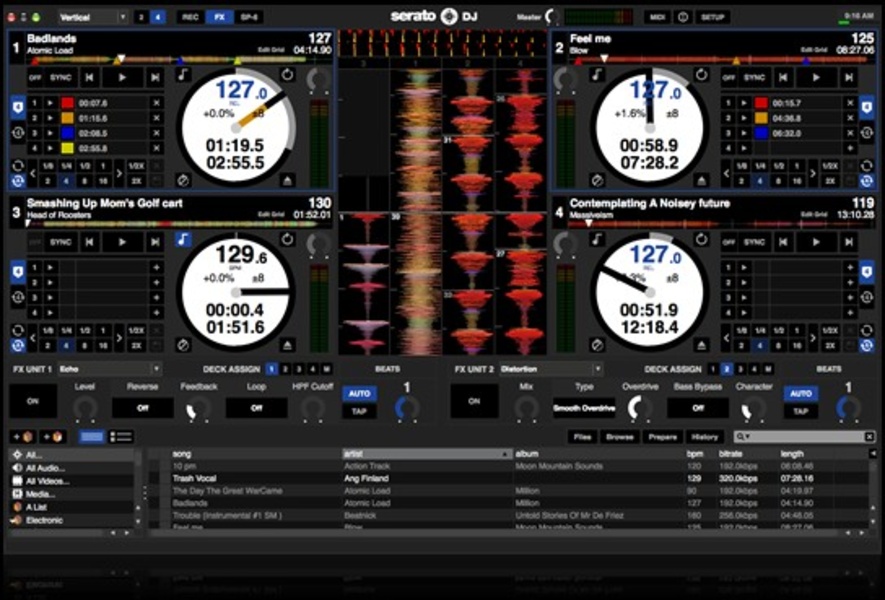
Task: Switch library to the list view icon
Action: [x=121, y=437]
